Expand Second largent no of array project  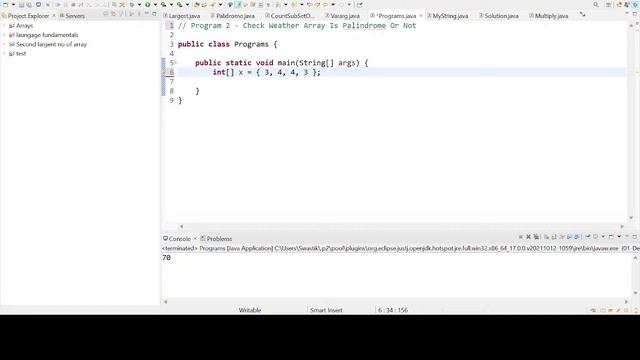(x=4, y=44)
